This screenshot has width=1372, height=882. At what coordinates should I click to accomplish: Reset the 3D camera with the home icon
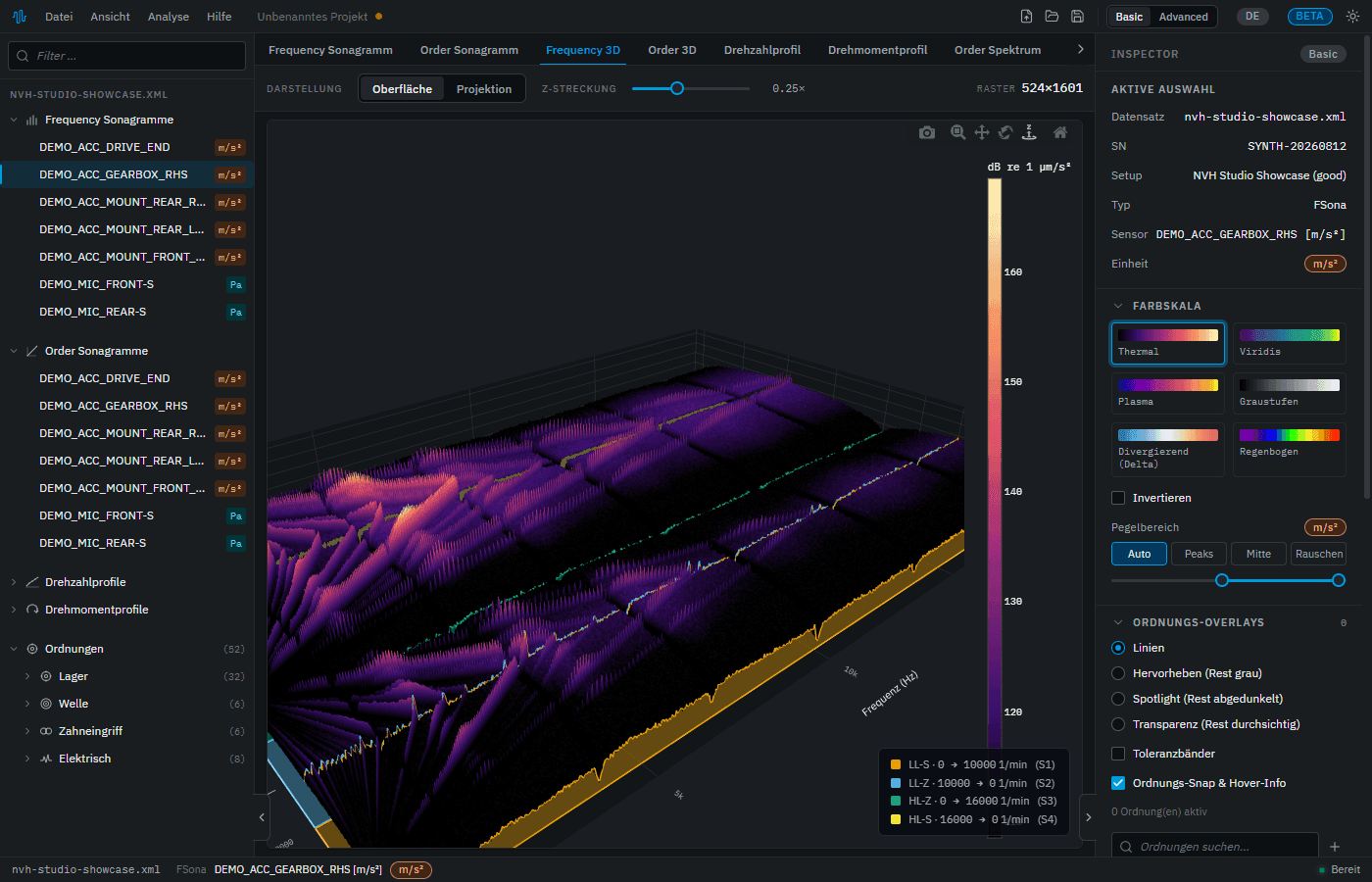pos(1060,132)
